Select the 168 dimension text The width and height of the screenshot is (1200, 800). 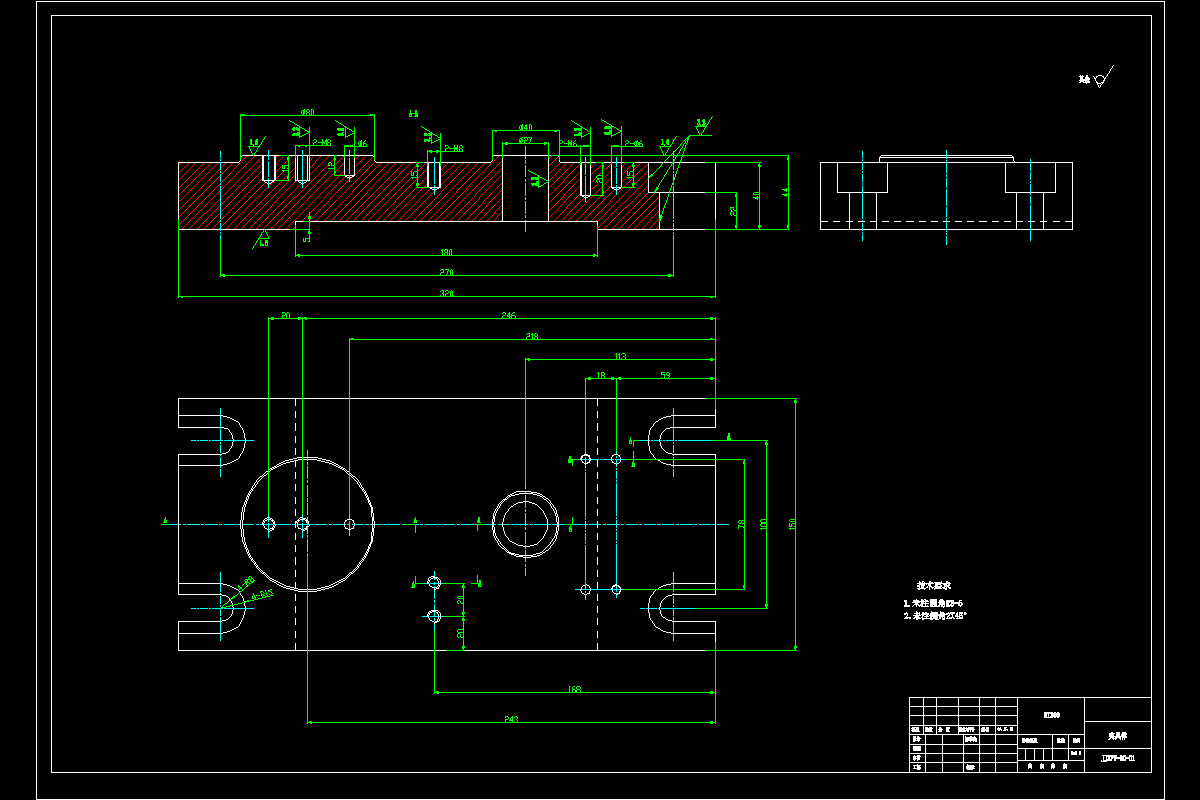575,689
